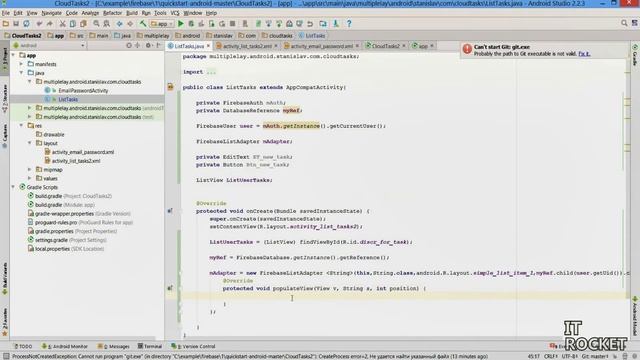Open the app run configuration dropdown
This screenshot has height=360, width=640.
[x=162, y=24]
